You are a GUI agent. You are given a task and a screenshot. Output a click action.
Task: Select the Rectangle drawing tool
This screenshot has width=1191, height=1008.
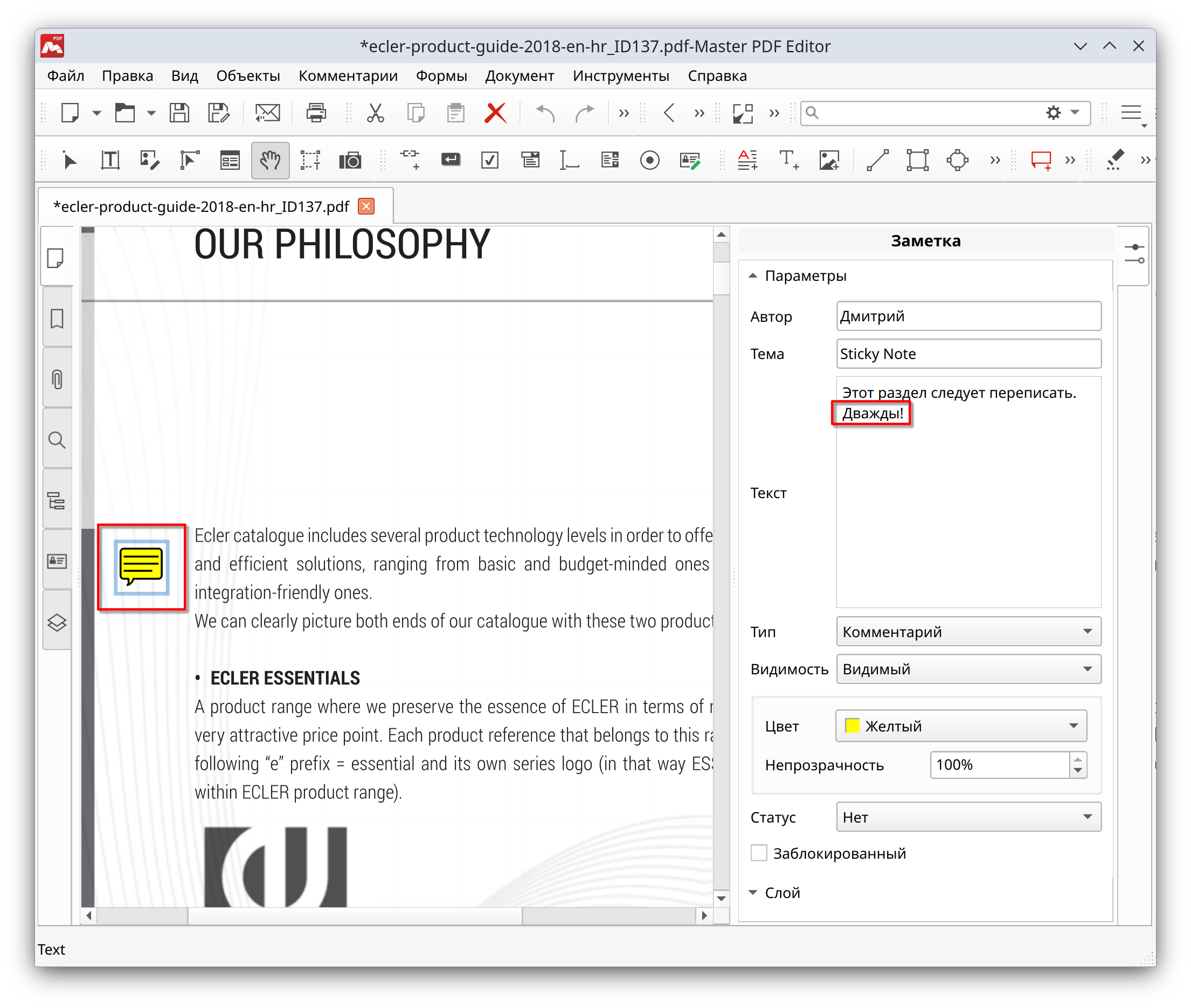click(917, 161)
